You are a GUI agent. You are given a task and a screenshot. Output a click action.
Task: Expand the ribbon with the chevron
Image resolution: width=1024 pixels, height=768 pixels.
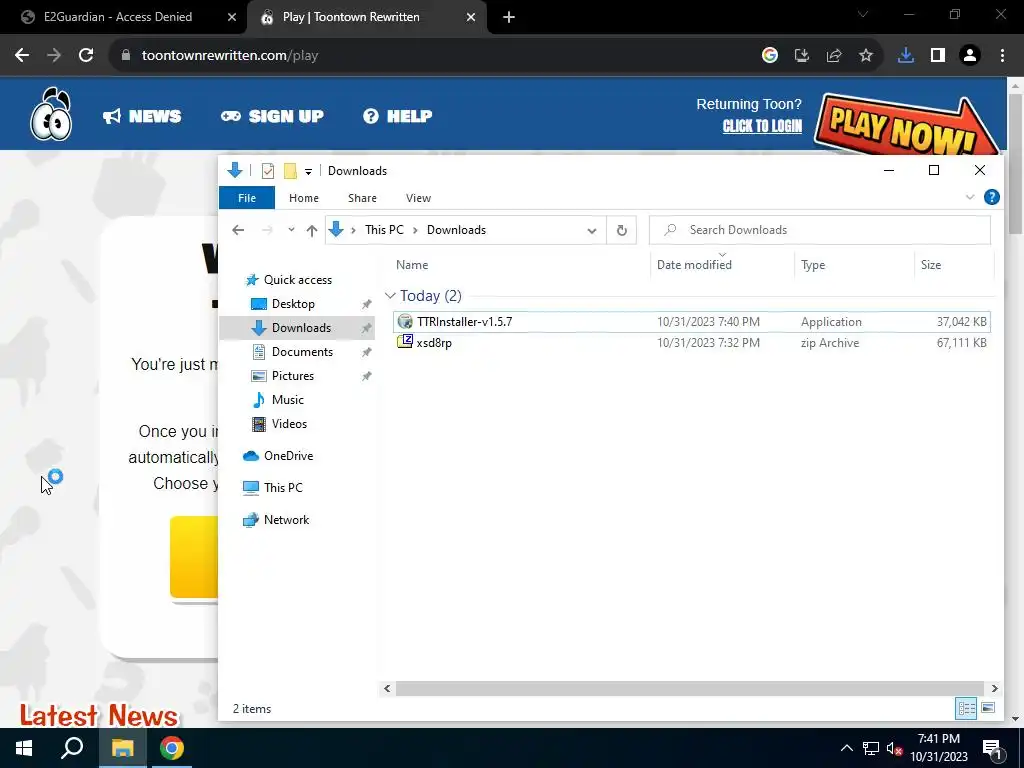(x=970, y=197)
